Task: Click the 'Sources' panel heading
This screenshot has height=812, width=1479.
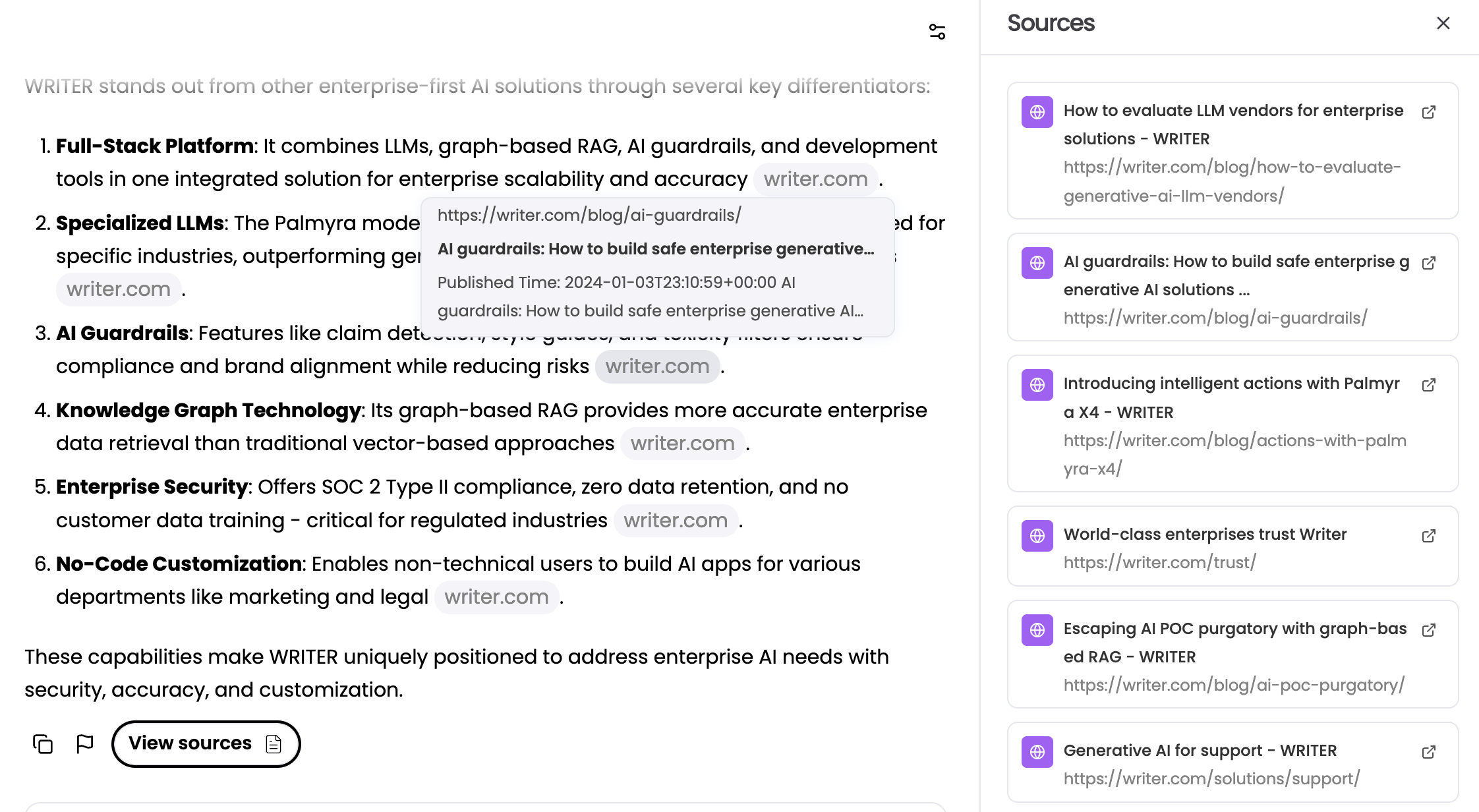Action: tap(1051, 23)
